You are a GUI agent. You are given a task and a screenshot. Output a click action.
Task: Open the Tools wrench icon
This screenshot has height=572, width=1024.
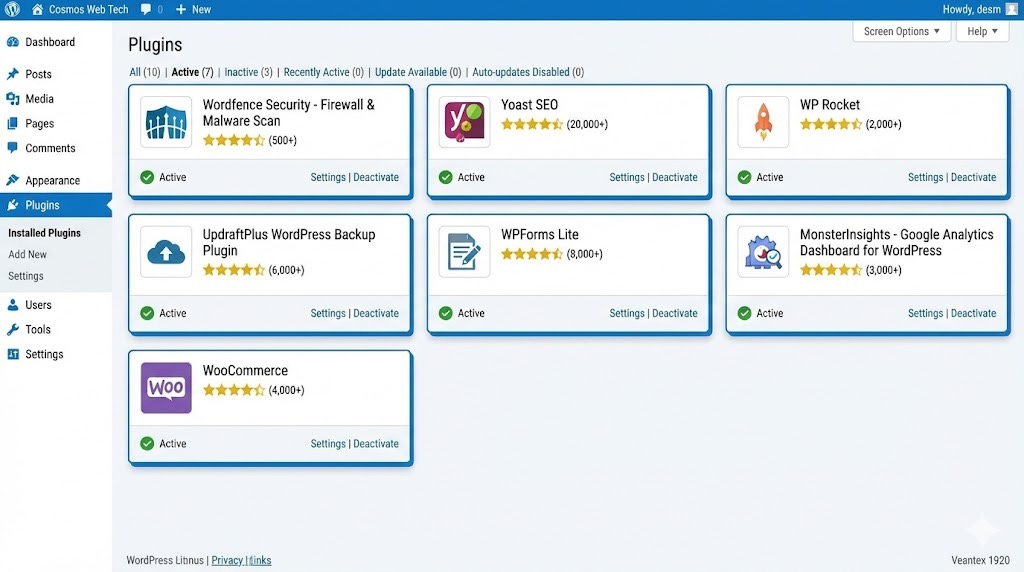click(12, 330)
